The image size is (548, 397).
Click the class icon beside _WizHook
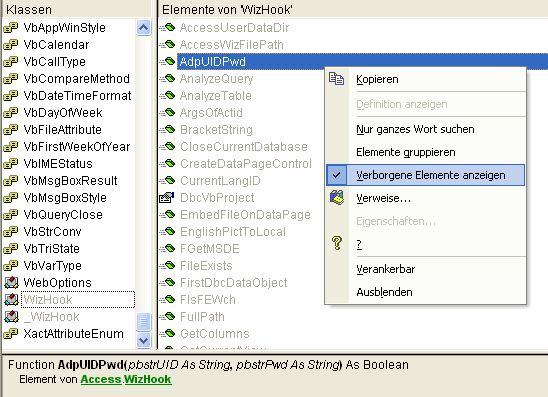pos(11,317)
